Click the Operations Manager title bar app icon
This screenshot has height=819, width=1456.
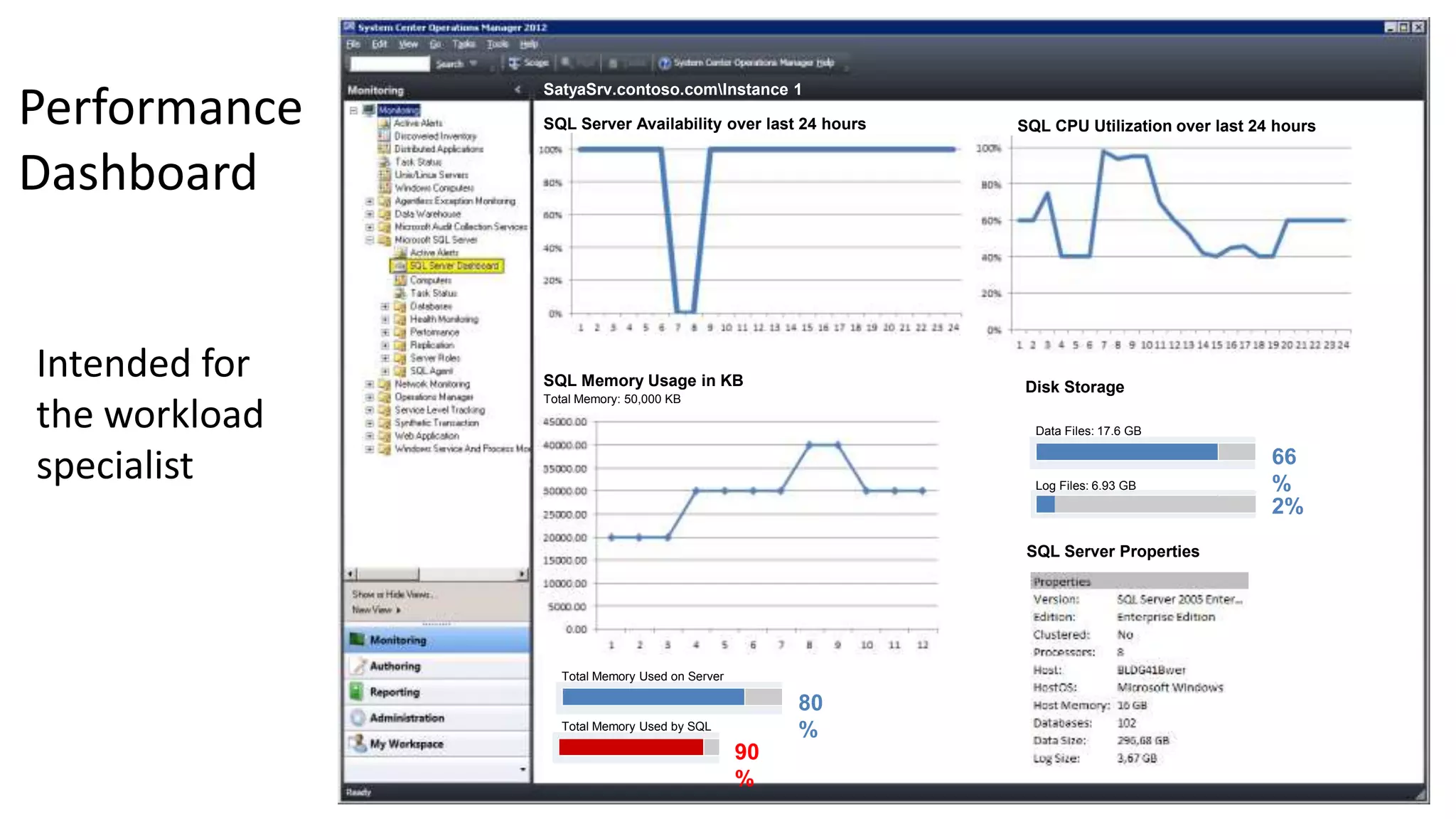pos(349,27)
